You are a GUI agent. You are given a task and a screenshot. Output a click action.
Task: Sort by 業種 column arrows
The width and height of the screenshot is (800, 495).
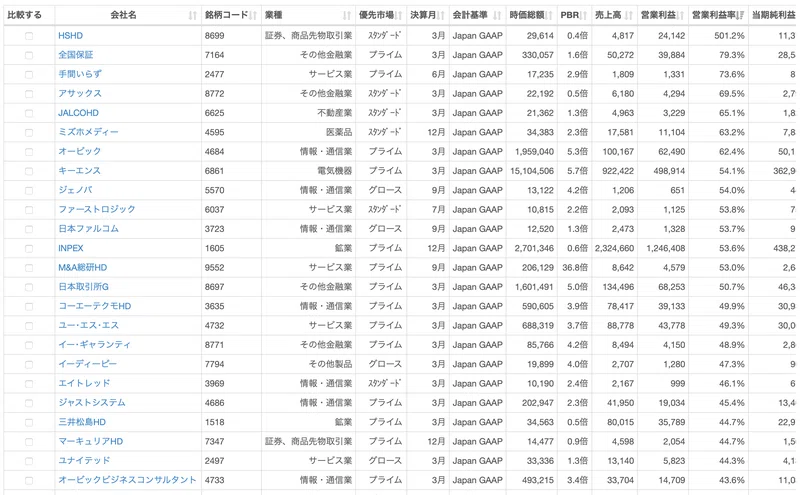(347, 15)
